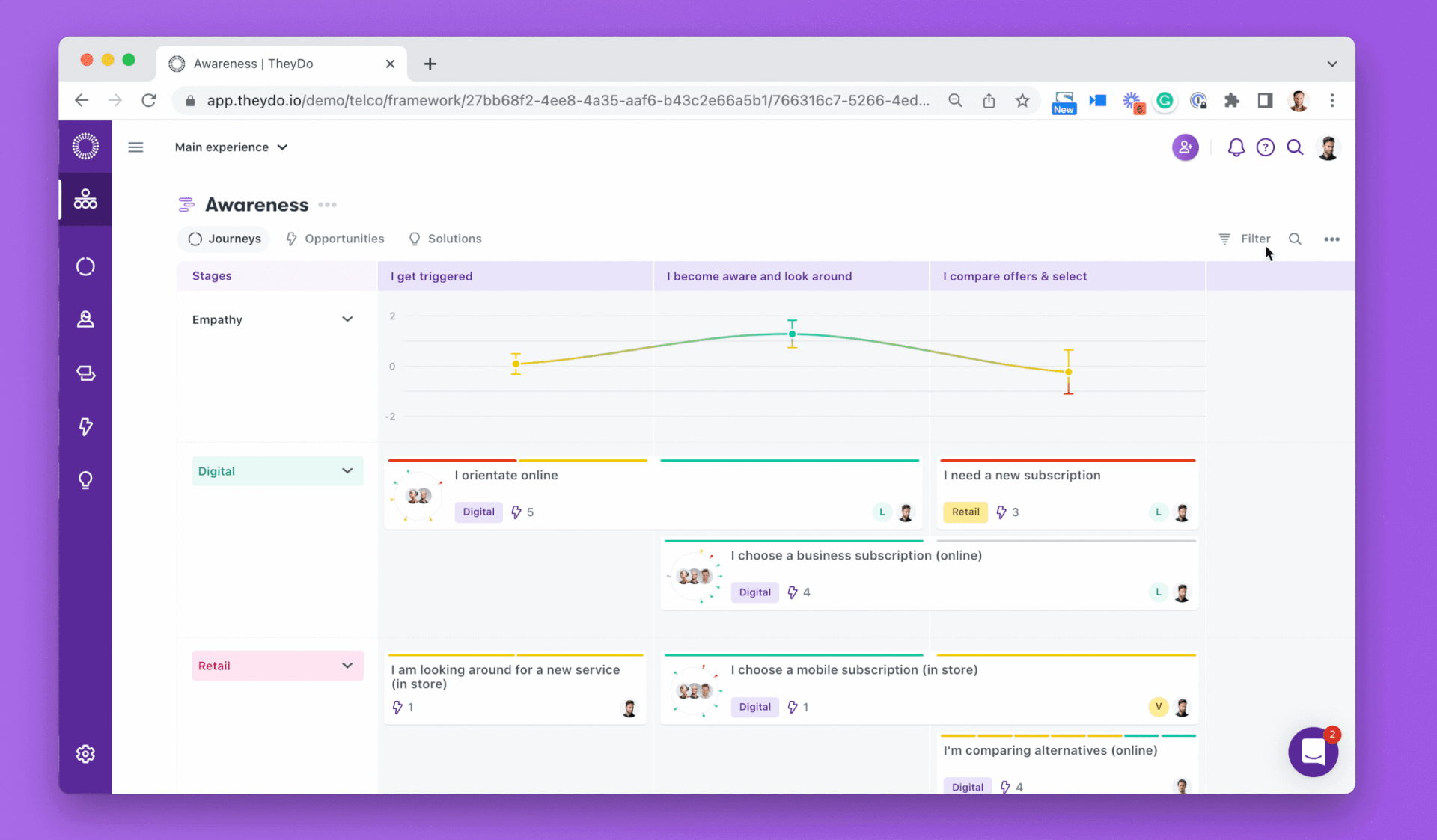Open the help question mark icon
The height and width of the screenshot is (840, 1437).
pyautogui.click(x=1265, y=147)
